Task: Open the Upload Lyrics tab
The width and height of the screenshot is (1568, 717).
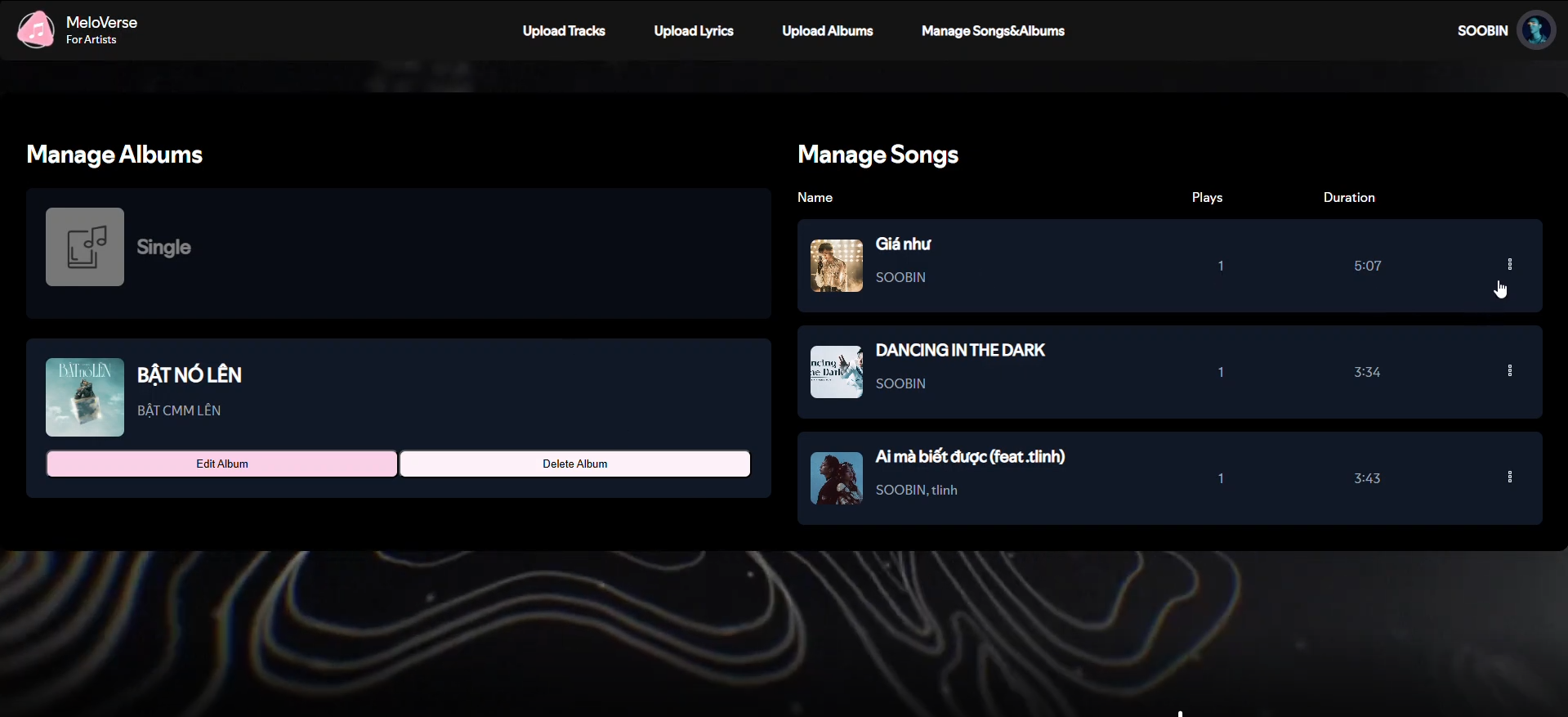Action: pos(693,31)
